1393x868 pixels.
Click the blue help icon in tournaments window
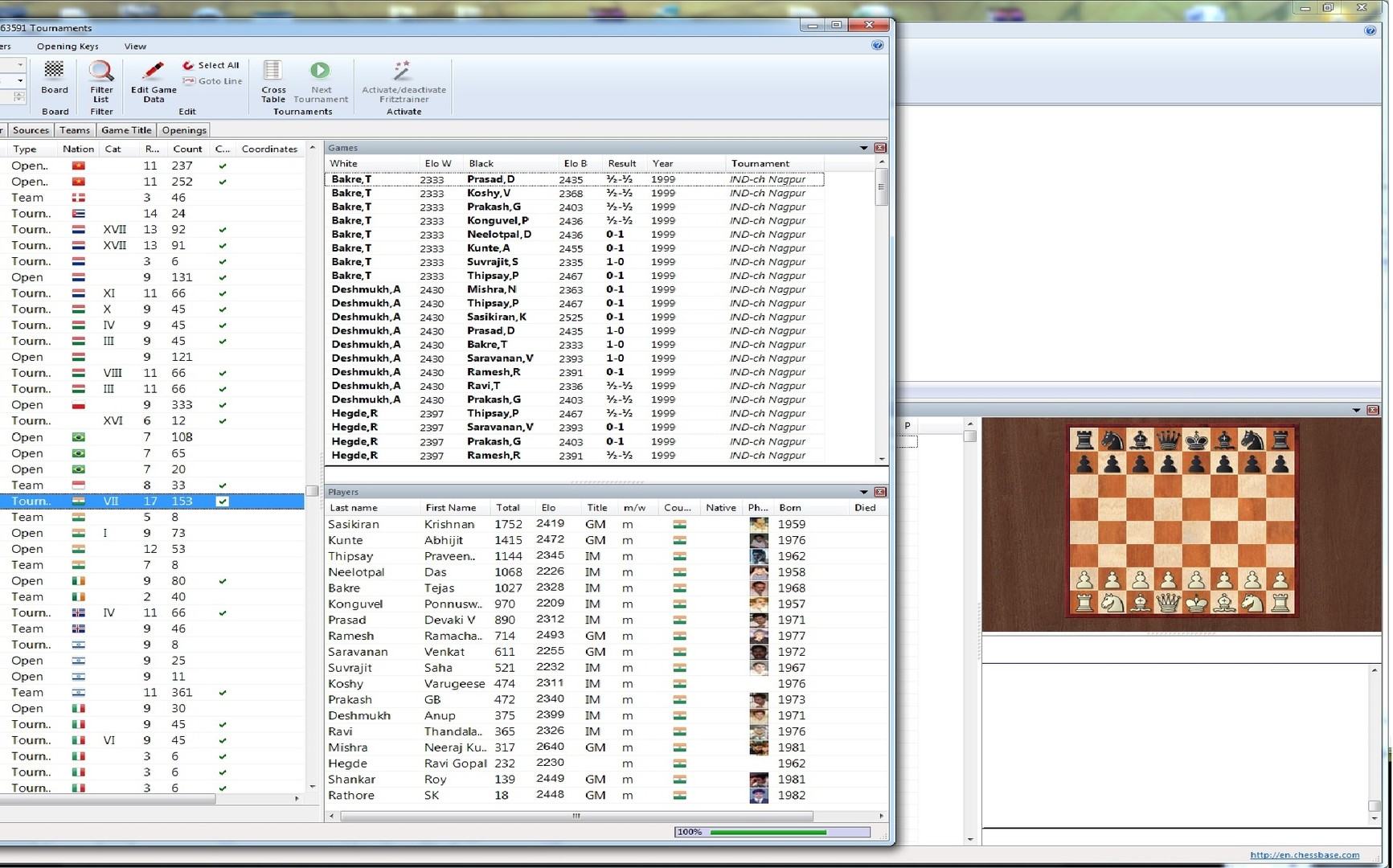point(877,45)
